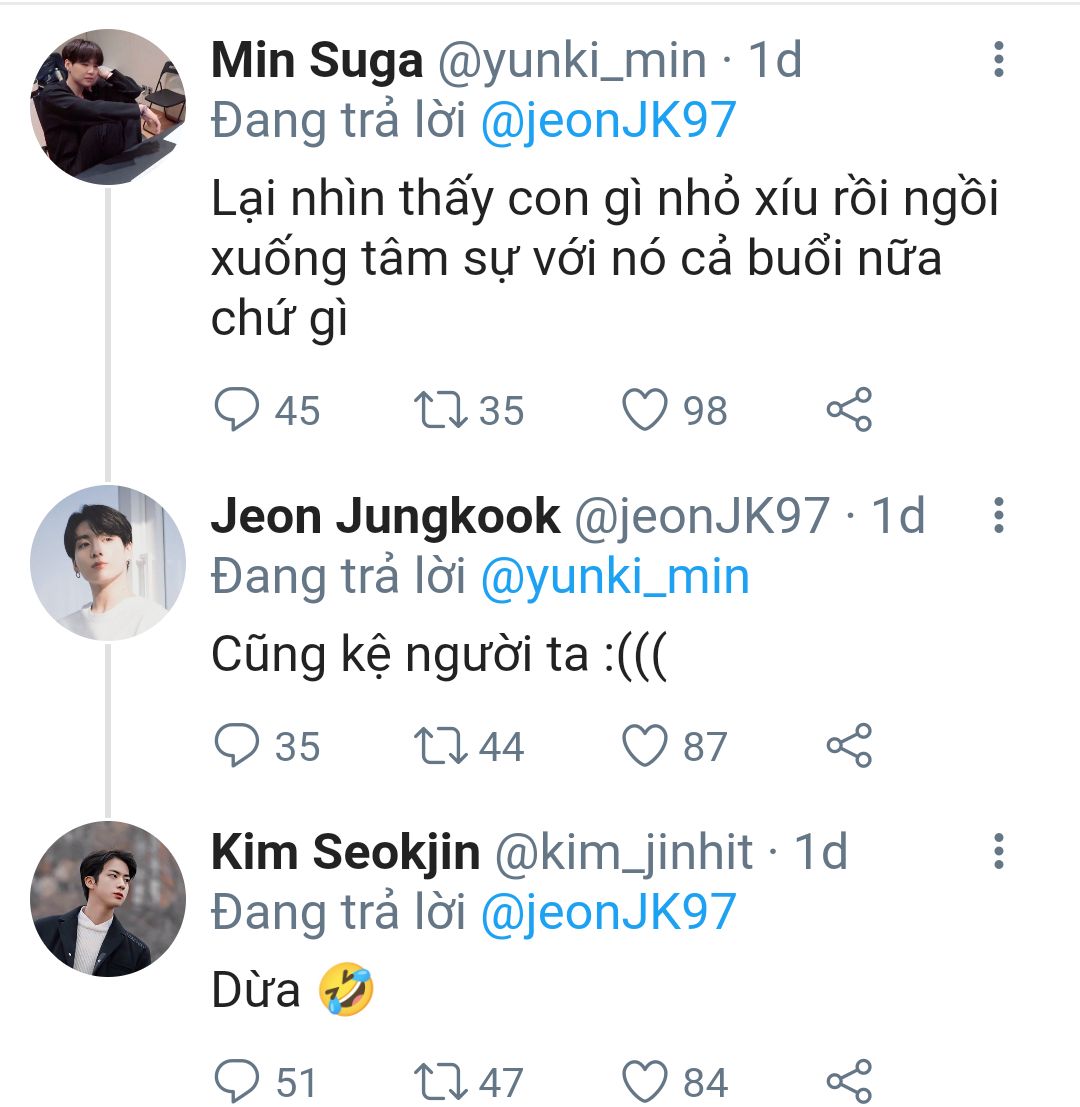Share Min Suga's tweet
Image resolution: width=1080 pixels, height=1107 pixels.
pyautogui.click(x=850, y=410)
